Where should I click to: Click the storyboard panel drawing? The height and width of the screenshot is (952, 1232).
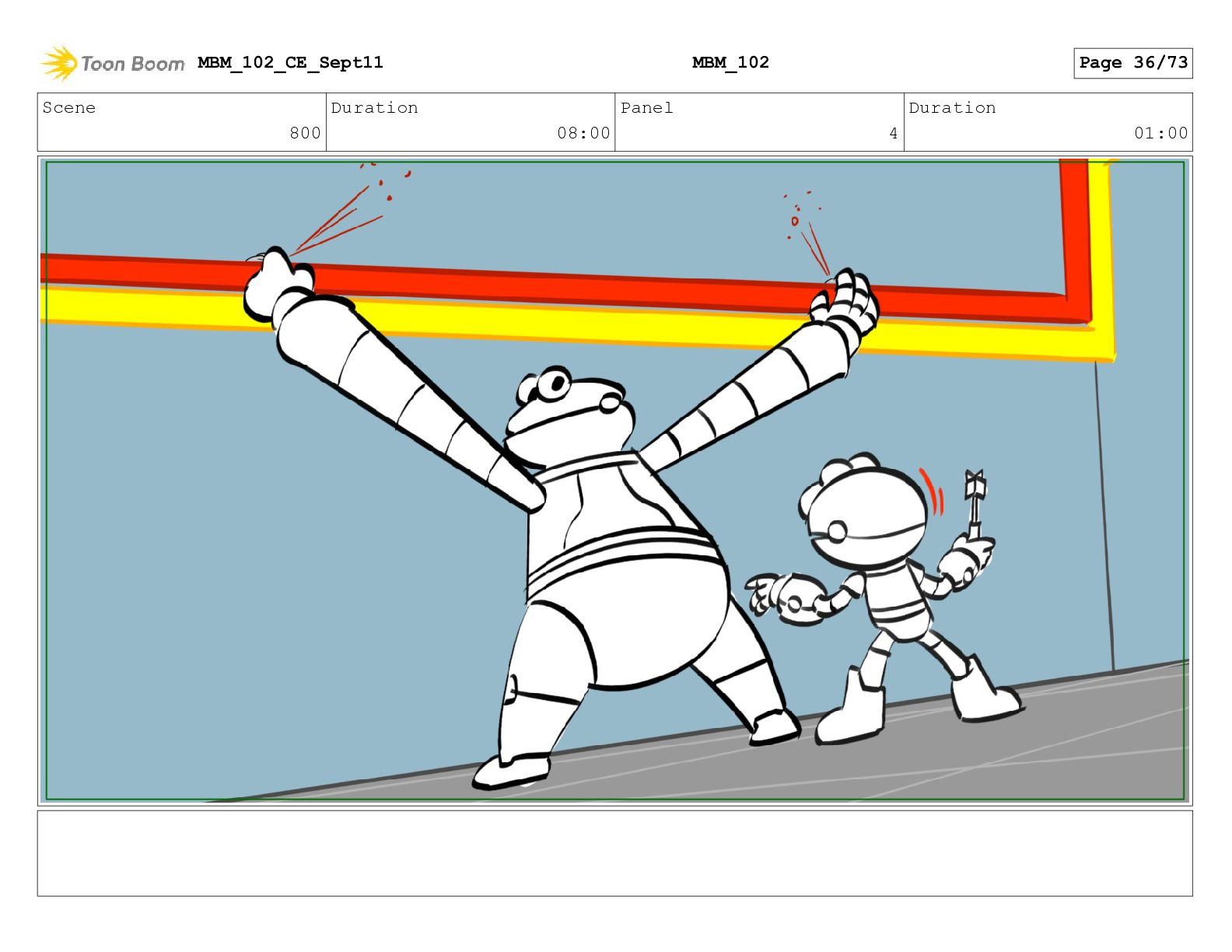[x=615, y=481]
